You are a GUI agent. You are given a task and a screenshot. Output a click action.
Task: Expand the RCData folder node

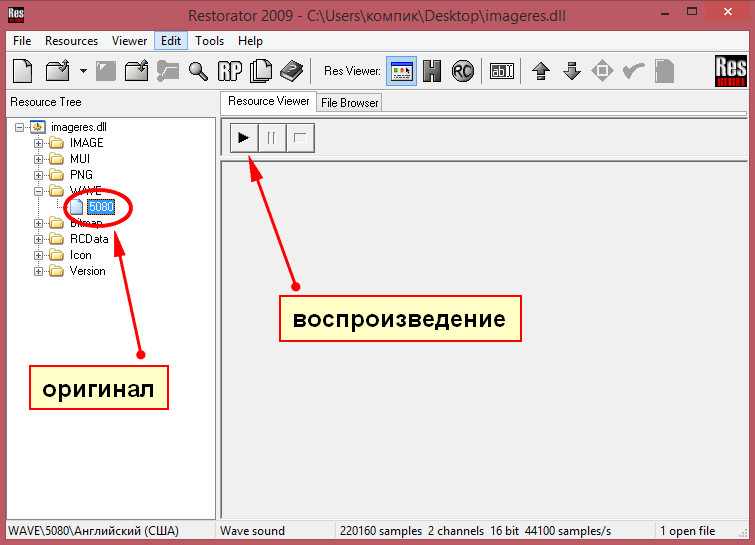pyautogui.click(x=39, y=239)
